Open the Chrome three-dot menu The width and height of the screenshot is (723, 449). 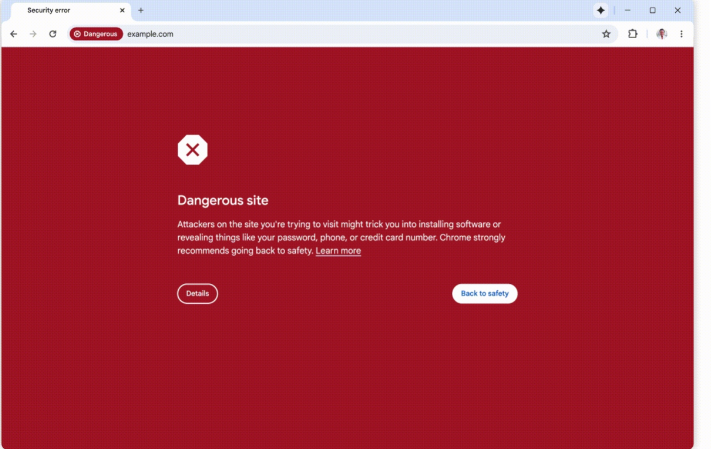click(x=682, y=34)
